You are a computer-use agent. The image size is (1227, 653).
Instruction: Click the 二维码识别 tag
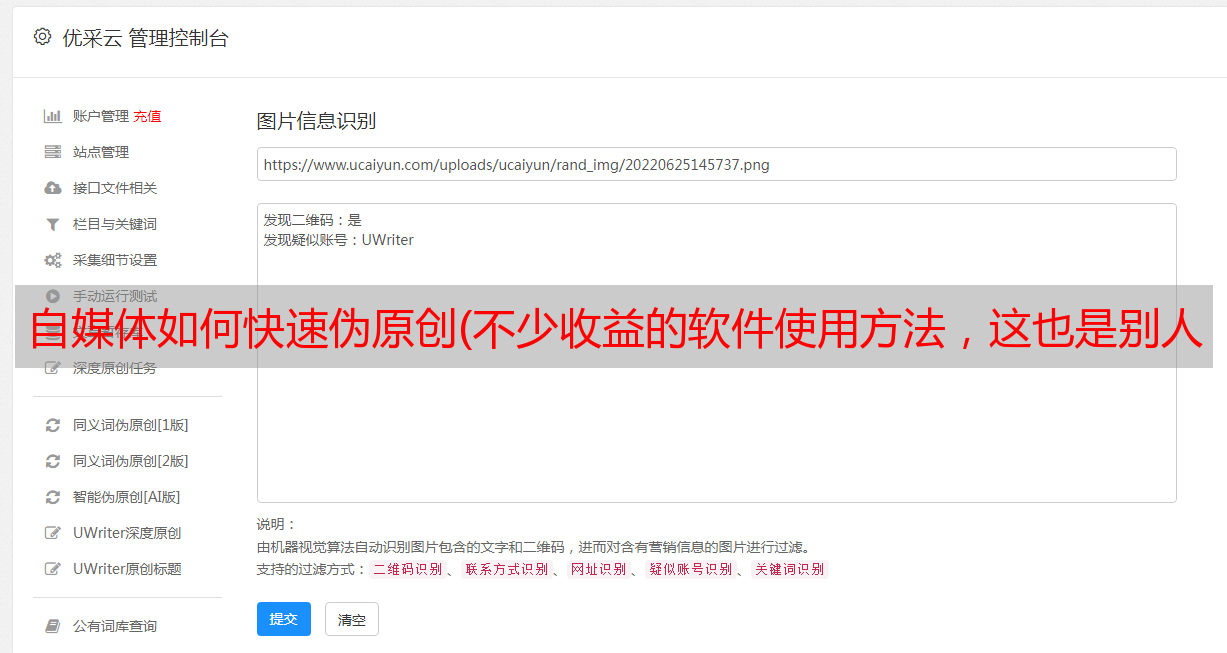click(x=407, y=569)
